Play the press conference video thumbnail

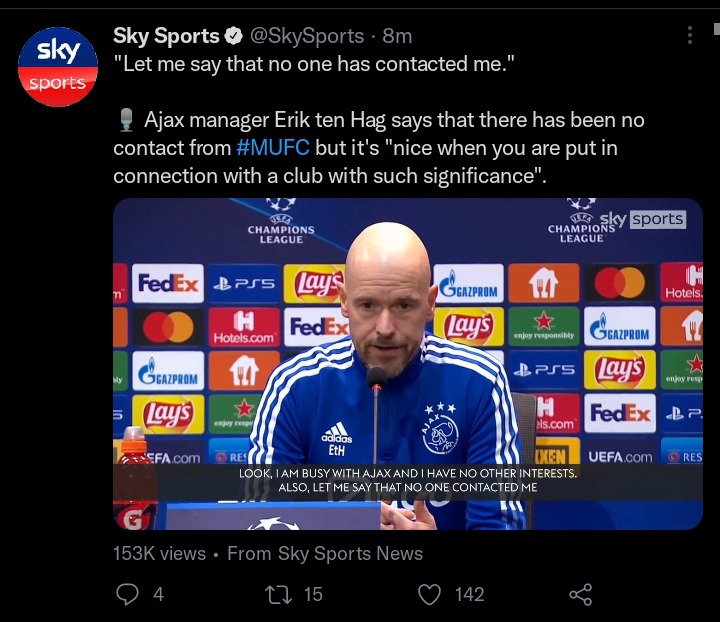(408, 364)
